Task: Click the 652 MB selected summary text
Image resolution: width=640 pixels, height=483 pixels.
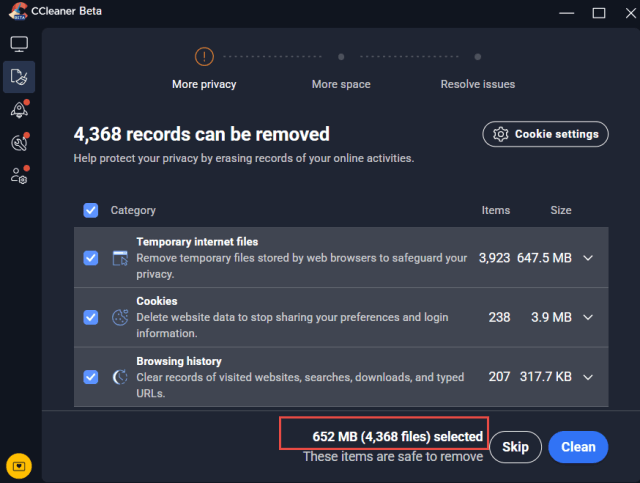Action: 398,436
